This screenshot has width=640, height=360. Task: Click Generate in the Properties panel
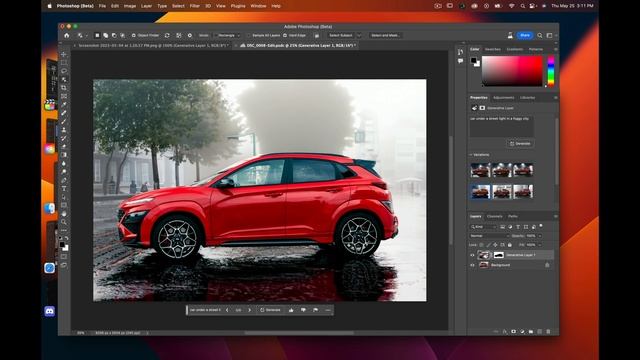pos(520,144)
